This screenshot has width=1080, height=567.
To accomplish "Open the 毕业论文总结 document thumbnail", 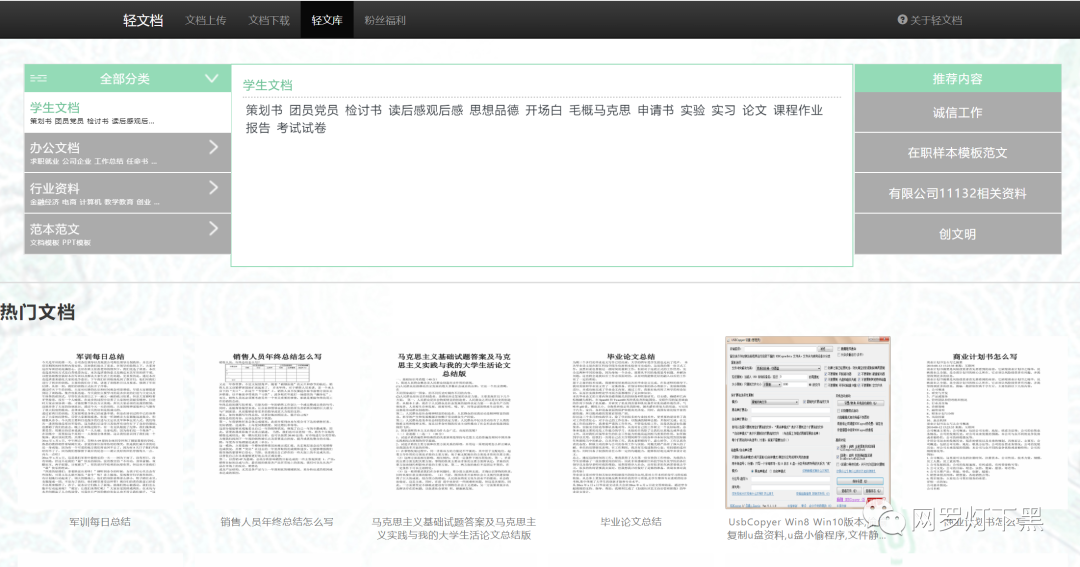I will coord(631,422).
